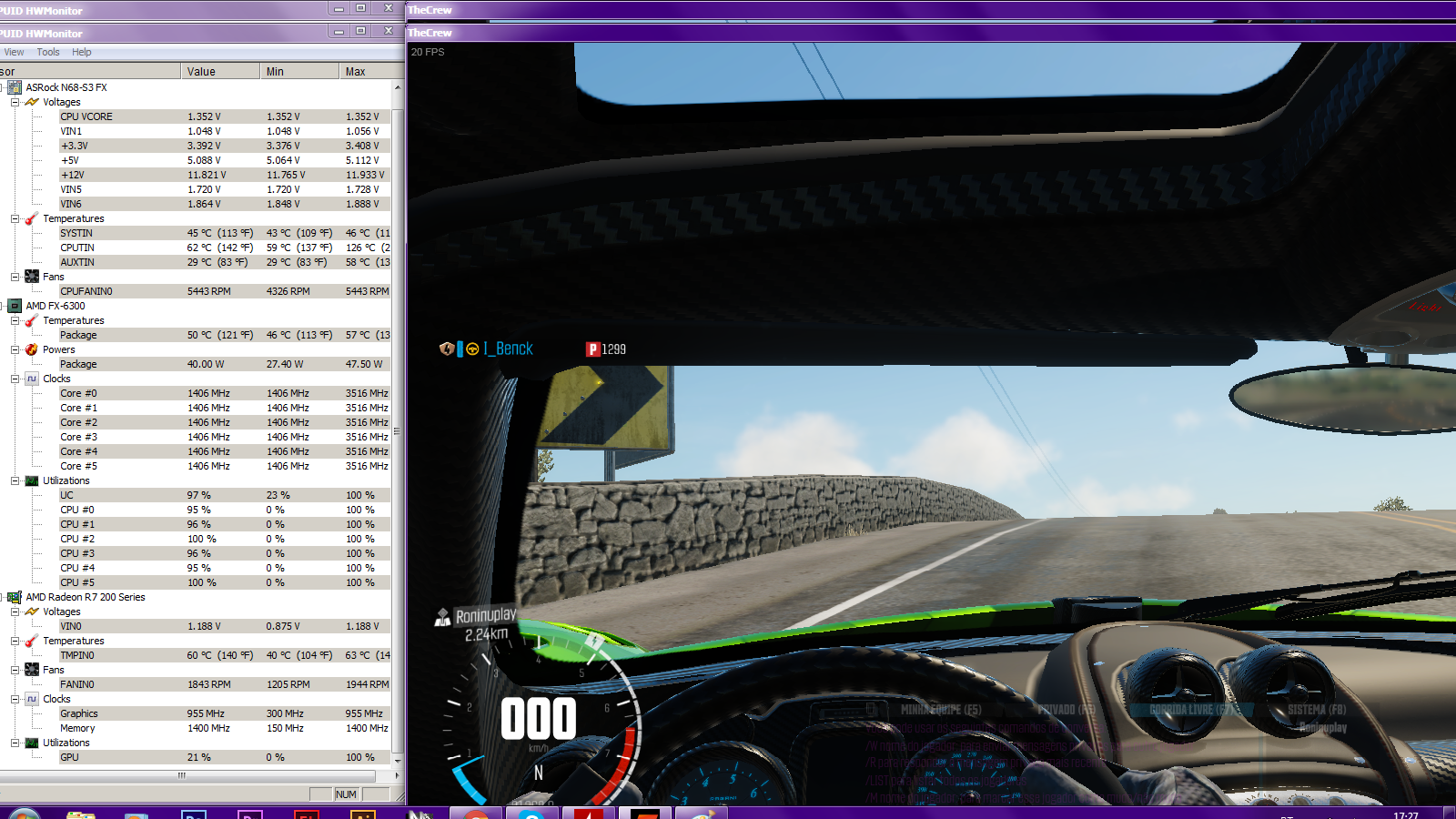Select the CPUFANIN0 fan row

[x=225, y=291]
